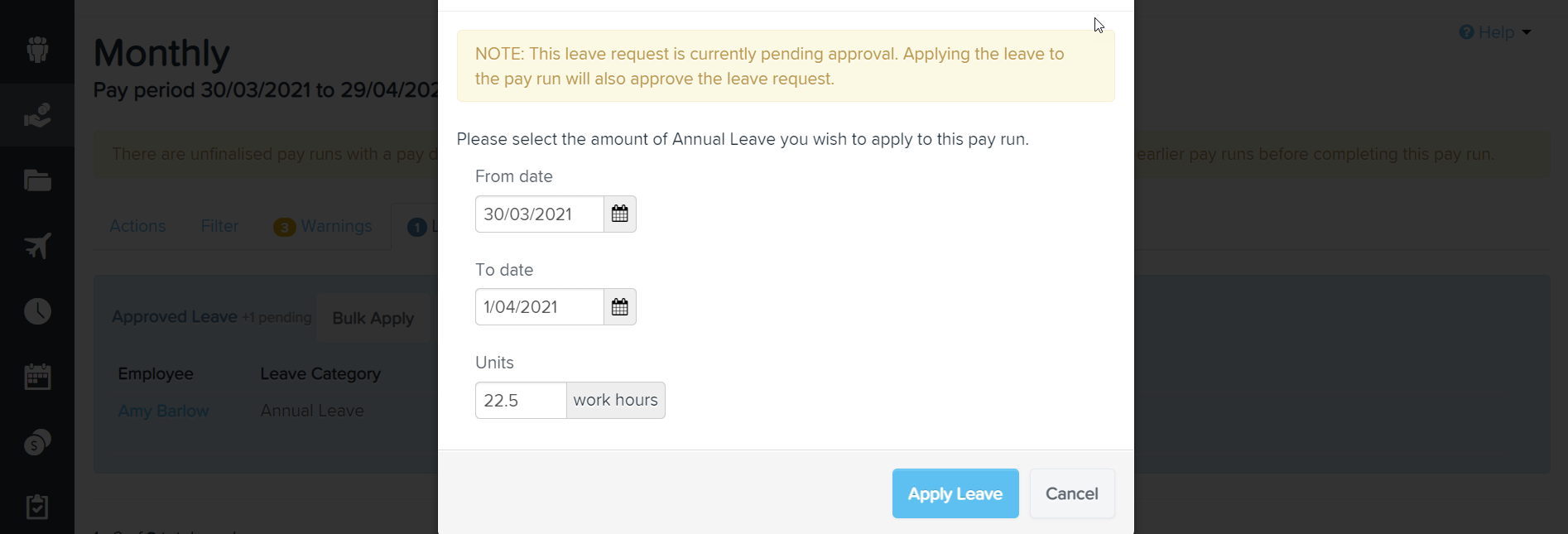The image size is (1568, 534).
Task: Open the folder icon in sidebar
Action: click(37, 180)
